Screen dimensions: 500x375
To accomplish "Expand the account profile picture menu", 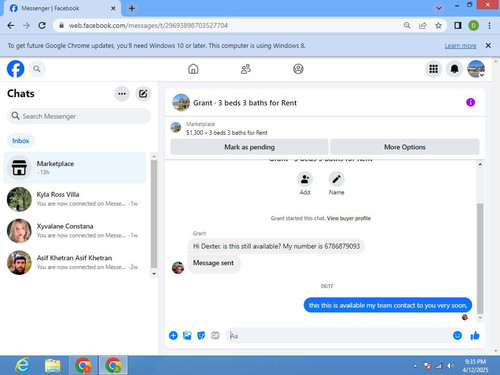I will (x=476, y=69).
